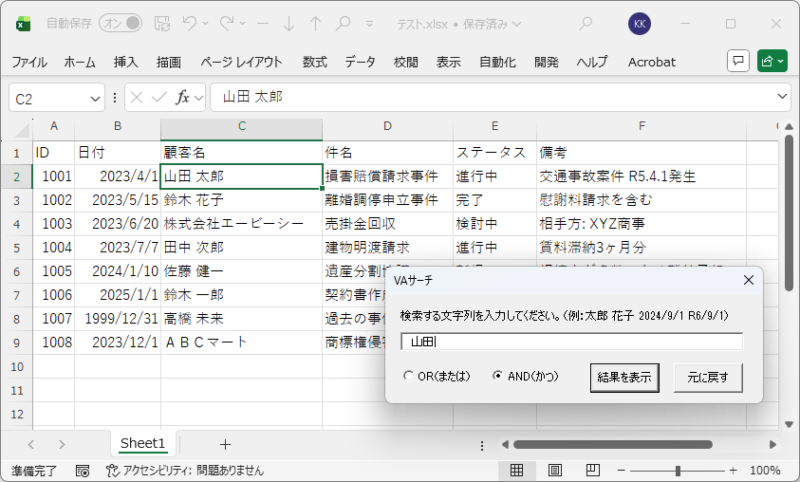Click the zoom slider in status bar
Image resolution: width=800 pixels, height=482 pixels.
point(681,470)
